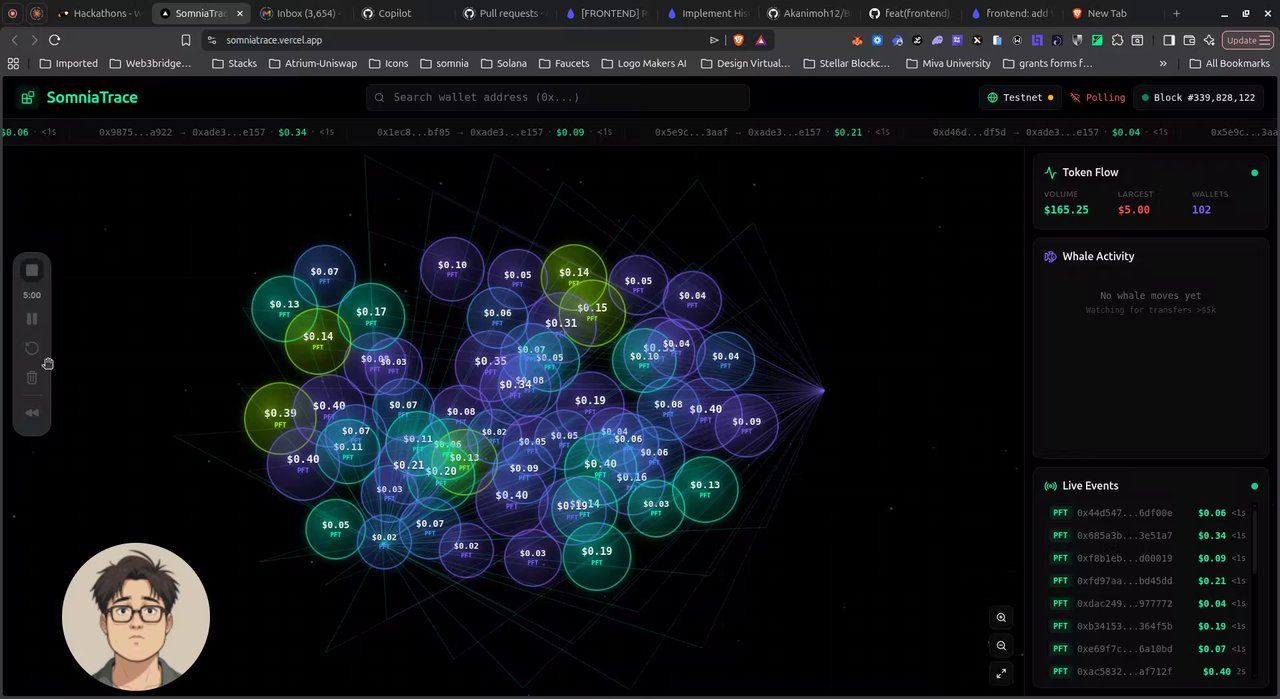Switch to the Implement His tab

click(x=705, y=13)
